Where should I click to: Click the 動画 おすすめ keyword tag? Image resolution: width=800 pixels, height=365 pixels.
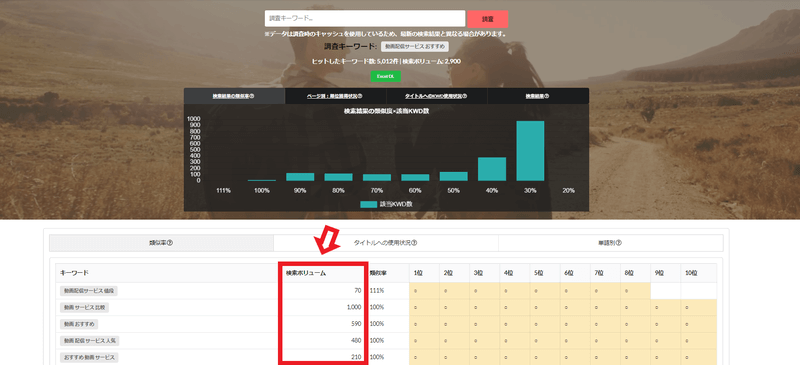80,324
